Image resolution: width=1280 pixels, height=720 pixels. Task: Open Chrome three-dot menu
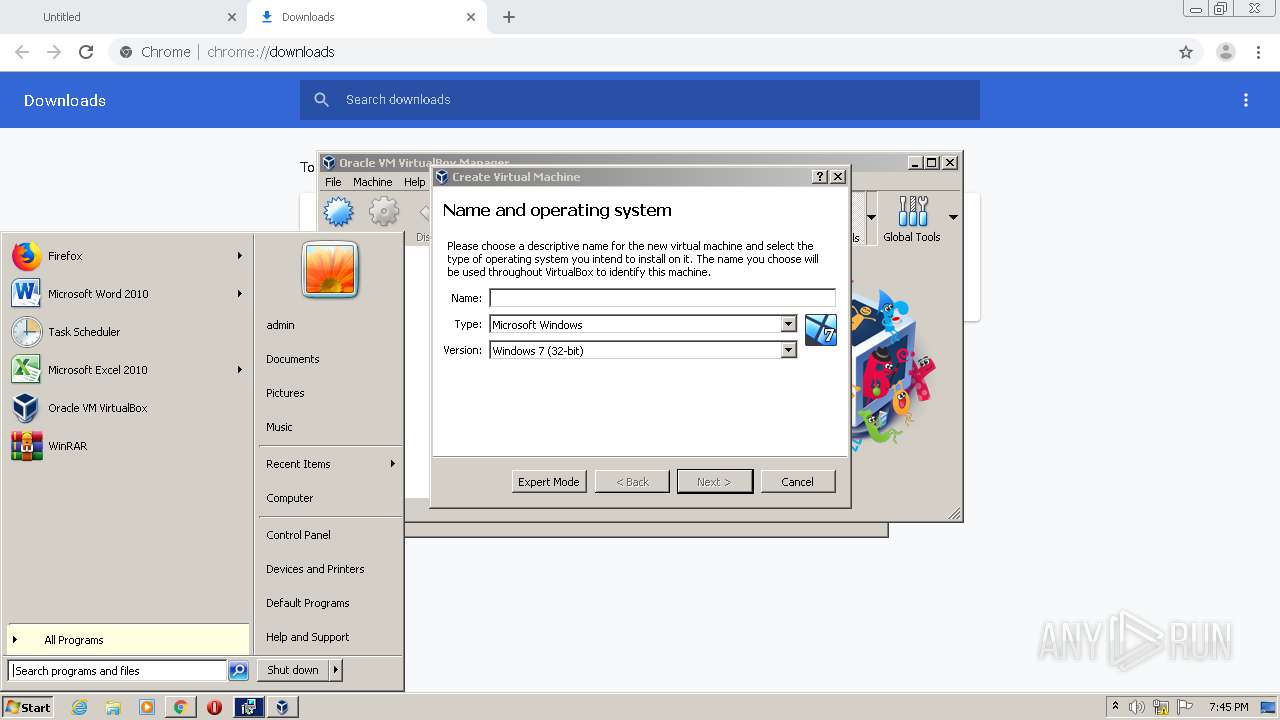click(x=1259, y=52)
